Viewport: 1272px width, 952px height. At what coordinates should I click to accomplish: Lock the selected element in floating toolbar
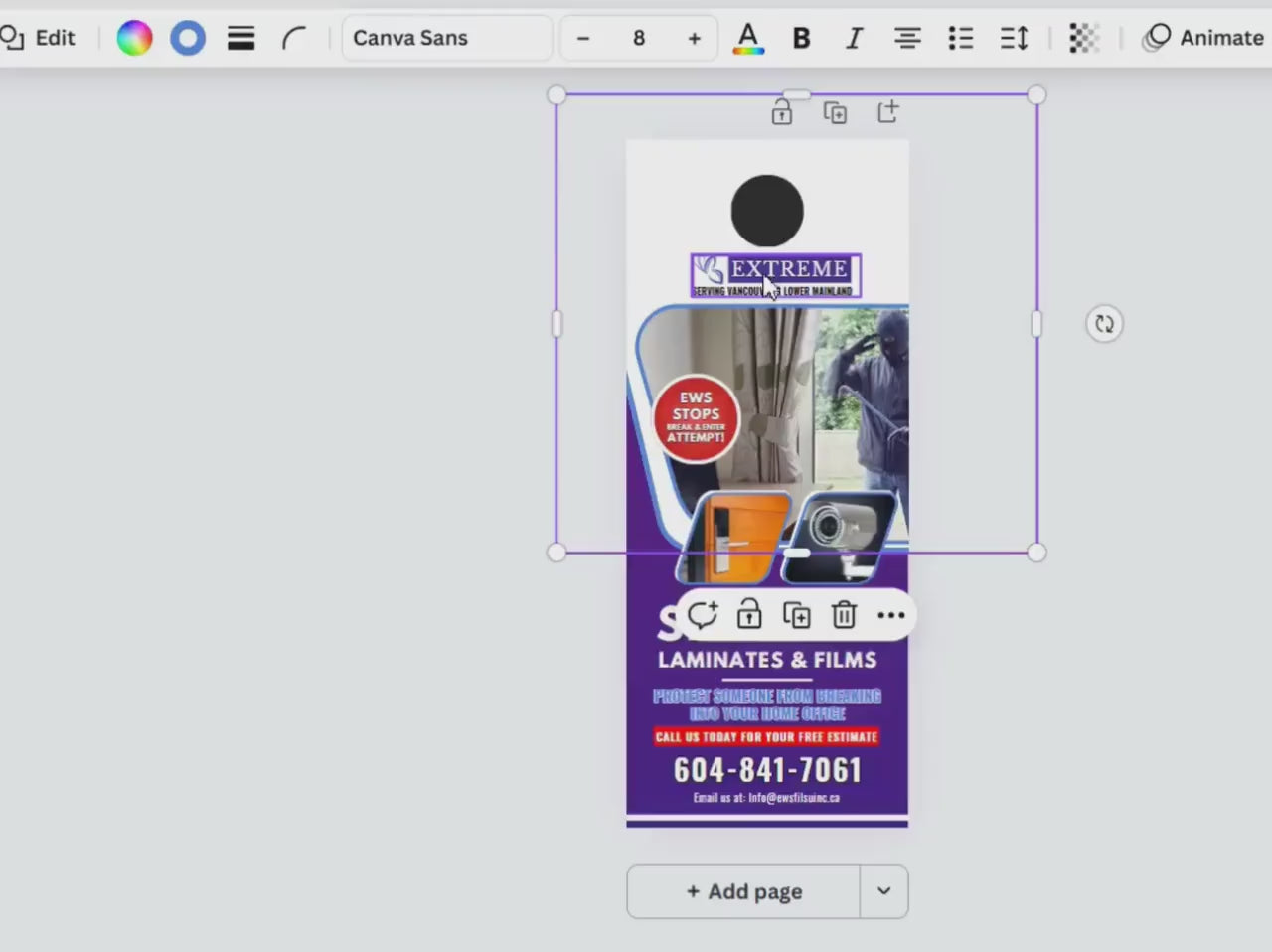pos(749,616)
